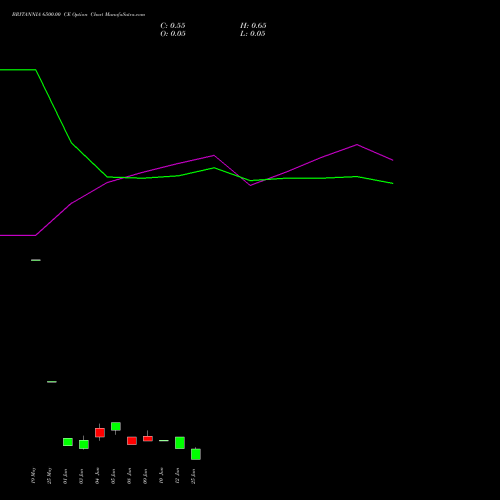The width and height of the screenshot is (500, 500).
Task: Click the BRITANNIA CE Option chart title
Action: 78,15
